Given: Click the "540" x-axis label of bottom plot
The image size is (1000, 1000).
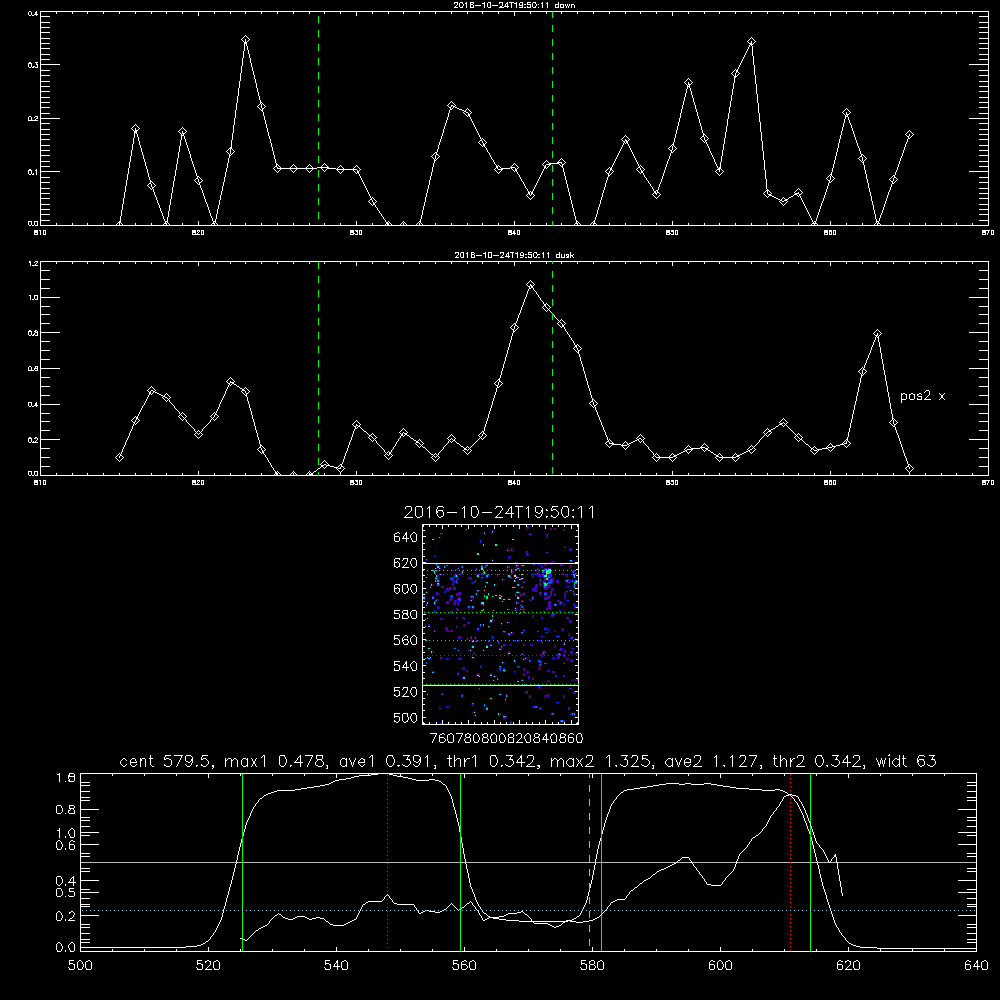Looking at the screenshot, I should point(336,966).
